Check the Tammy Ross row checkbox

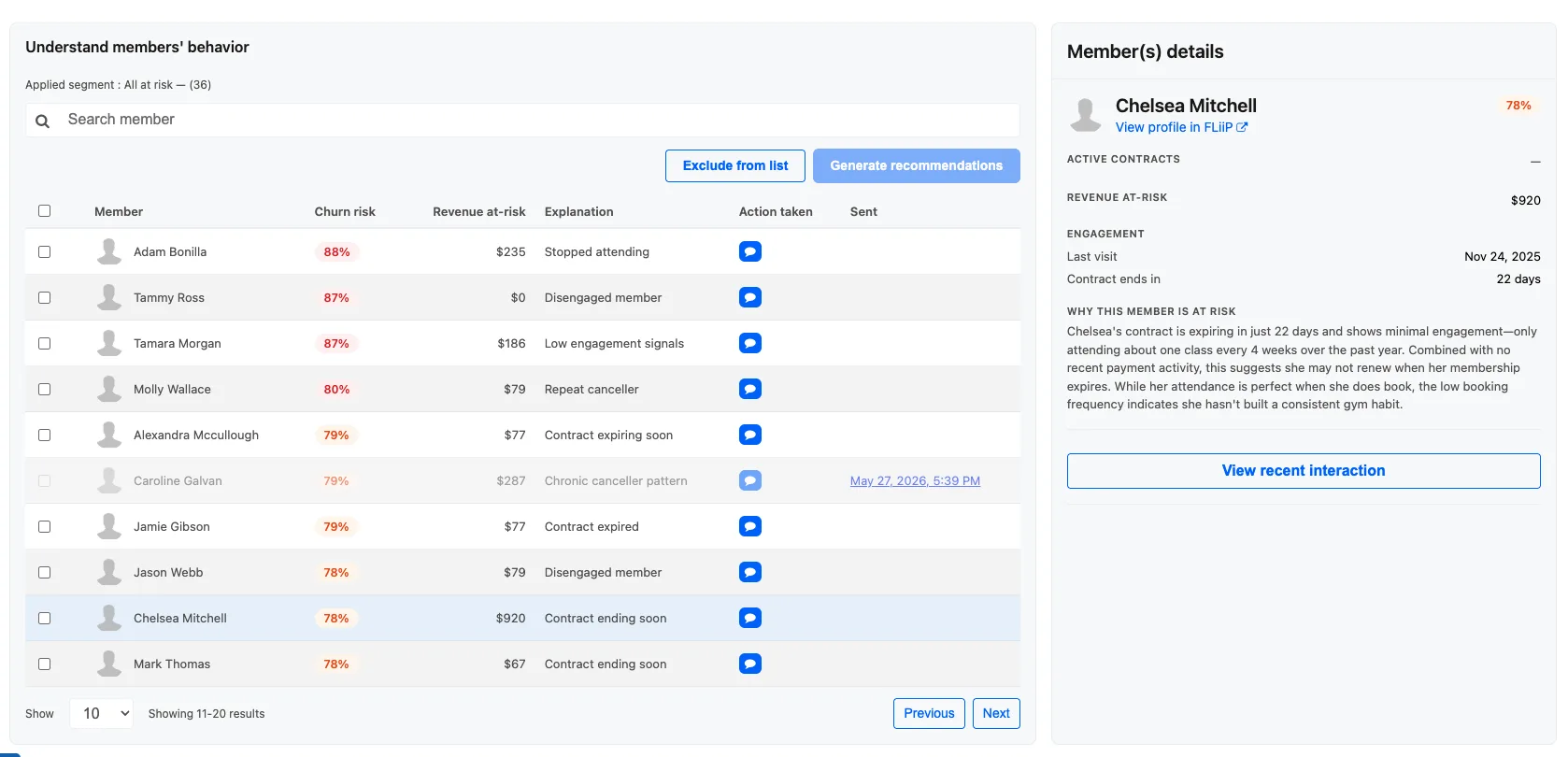pos(44,297)
